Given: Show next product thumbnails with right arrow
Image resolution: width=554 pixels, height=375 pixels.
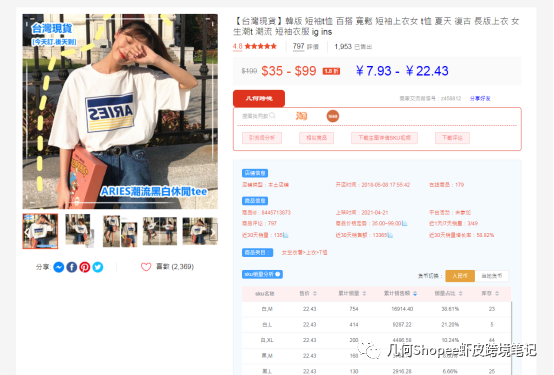Looking at the screenshot, I should 213,232.
